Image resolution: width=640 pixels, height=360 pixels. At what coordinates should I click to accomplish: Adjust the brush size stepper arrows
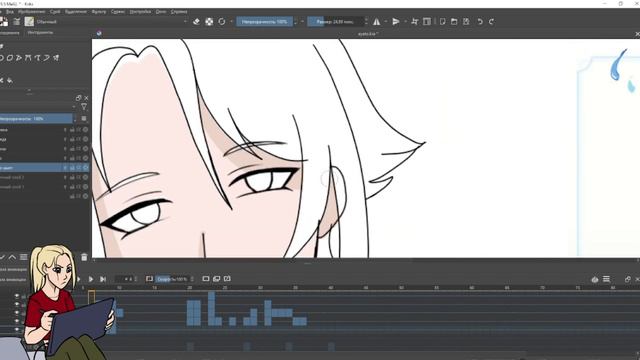[x=366, y=22]
